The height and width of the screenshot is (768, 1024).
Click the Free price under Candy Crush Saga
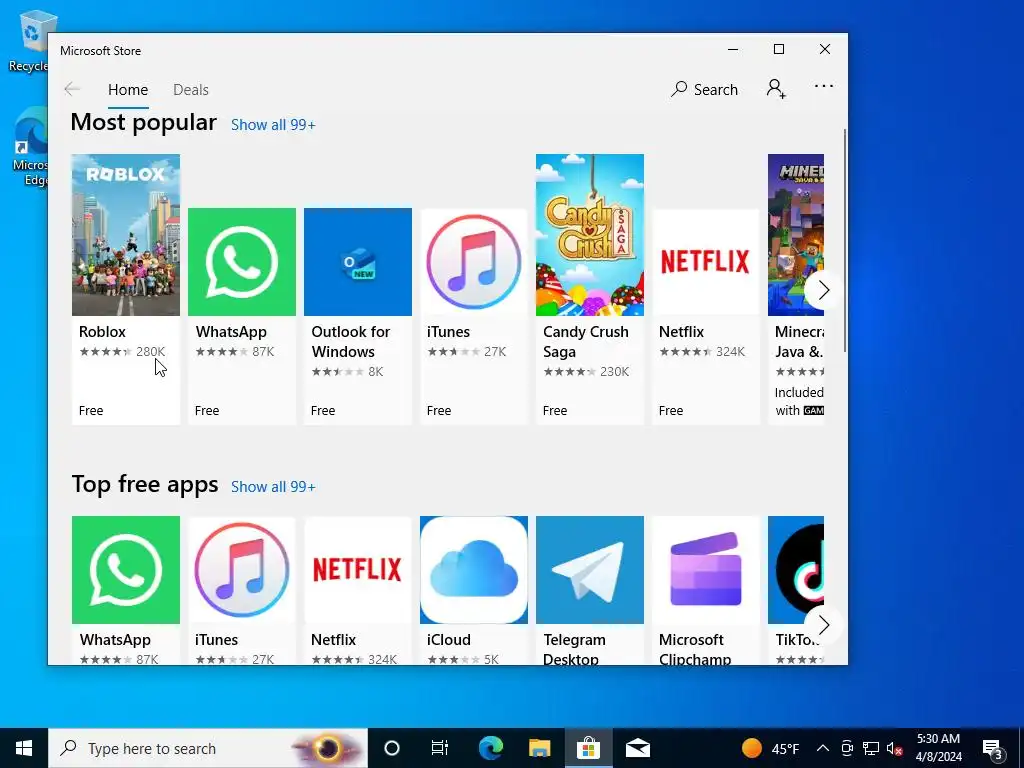tap(554, 411)
